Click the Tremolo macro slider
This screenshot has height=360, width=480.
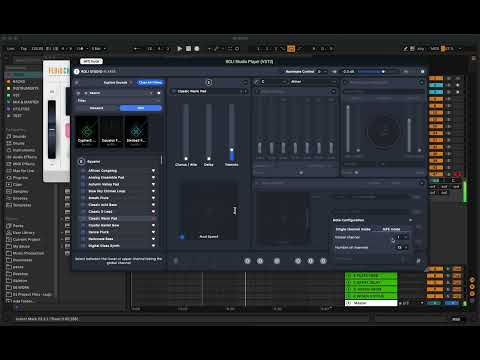232,132
